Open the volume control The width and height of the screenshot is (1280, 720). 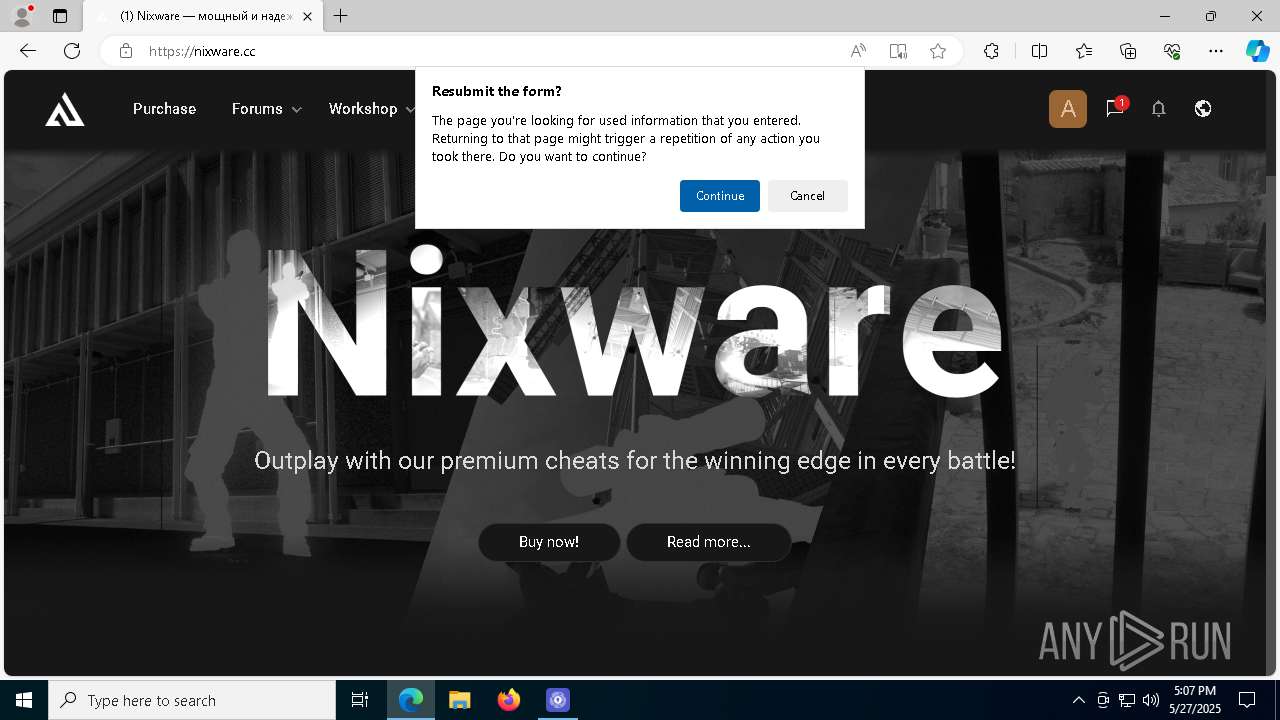pyautogui.click(x=1150, y=700)
